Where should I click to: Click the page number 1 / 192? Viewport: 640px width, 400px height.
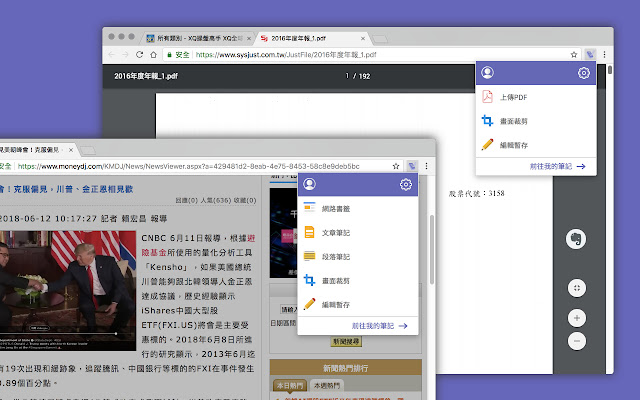358,76
